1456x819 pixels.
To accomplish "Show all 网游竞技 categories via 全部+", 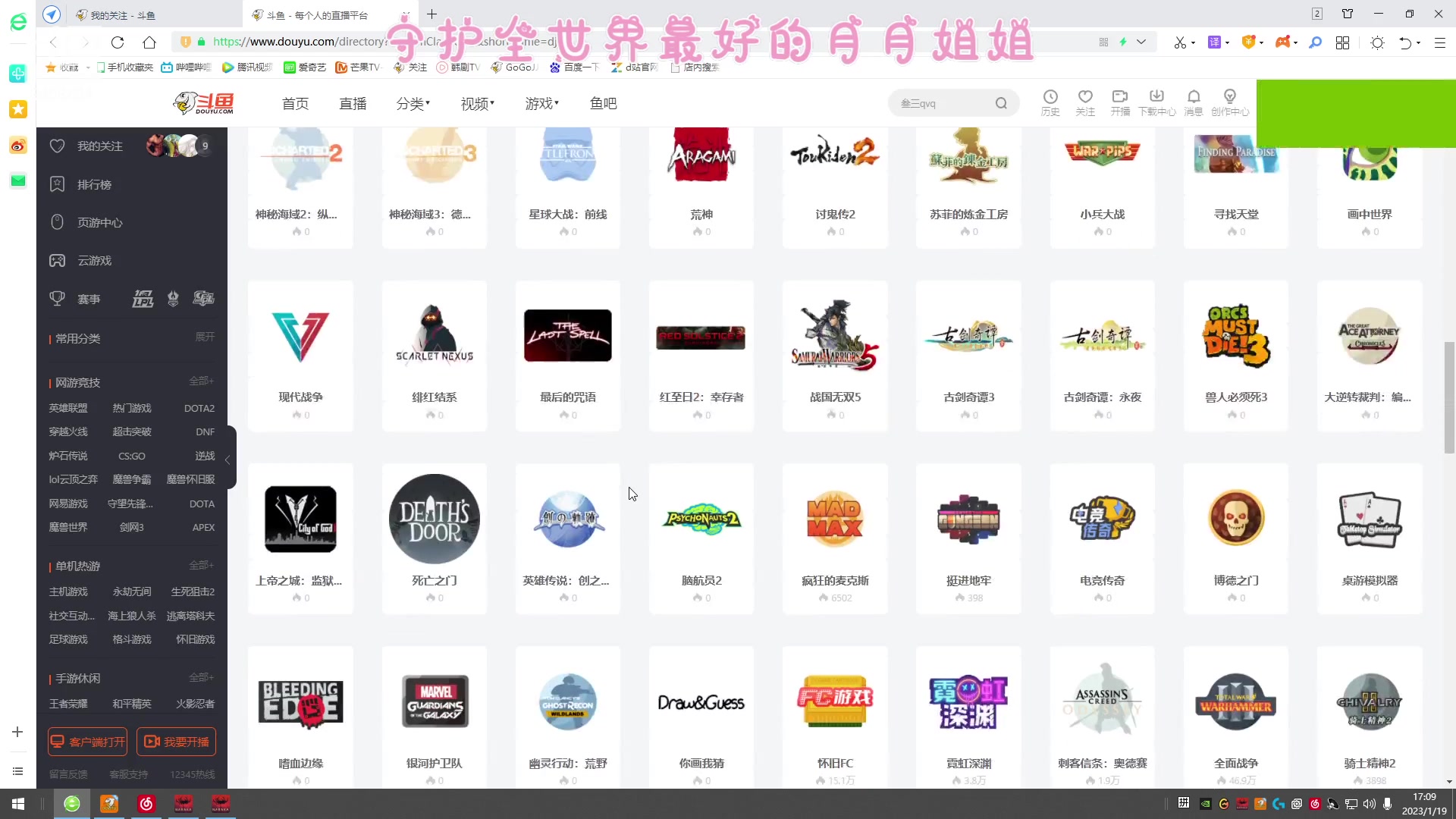I will click(x=202, y=381).
